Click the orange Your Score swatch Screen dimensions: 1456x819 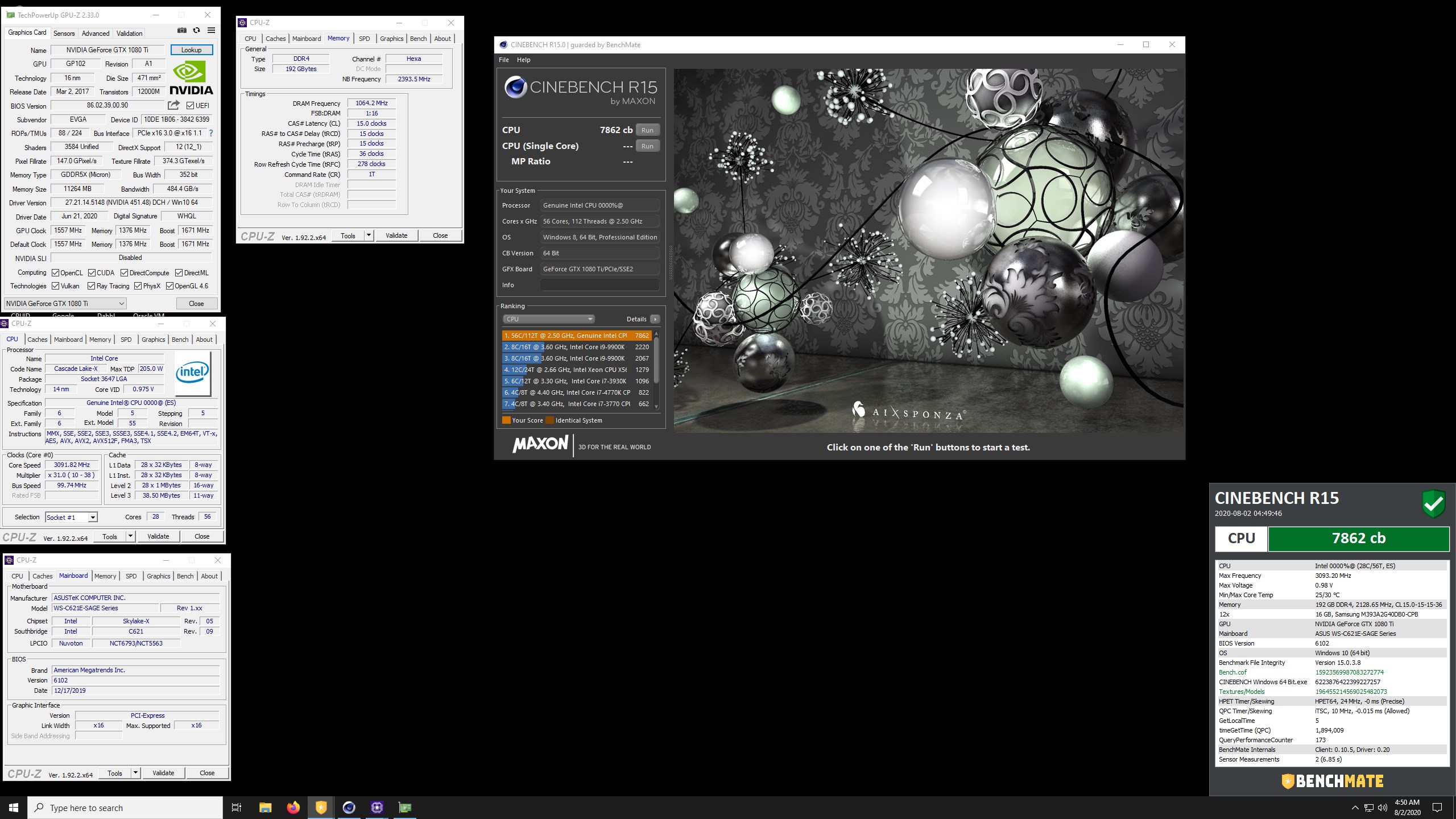[x=506, y=420]
